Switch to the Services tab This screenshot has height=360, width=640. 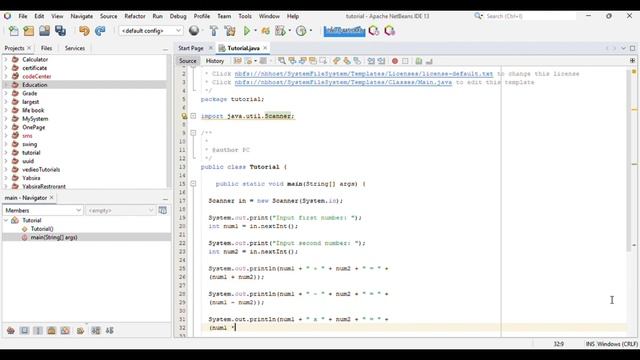click(x=75, y=48)
